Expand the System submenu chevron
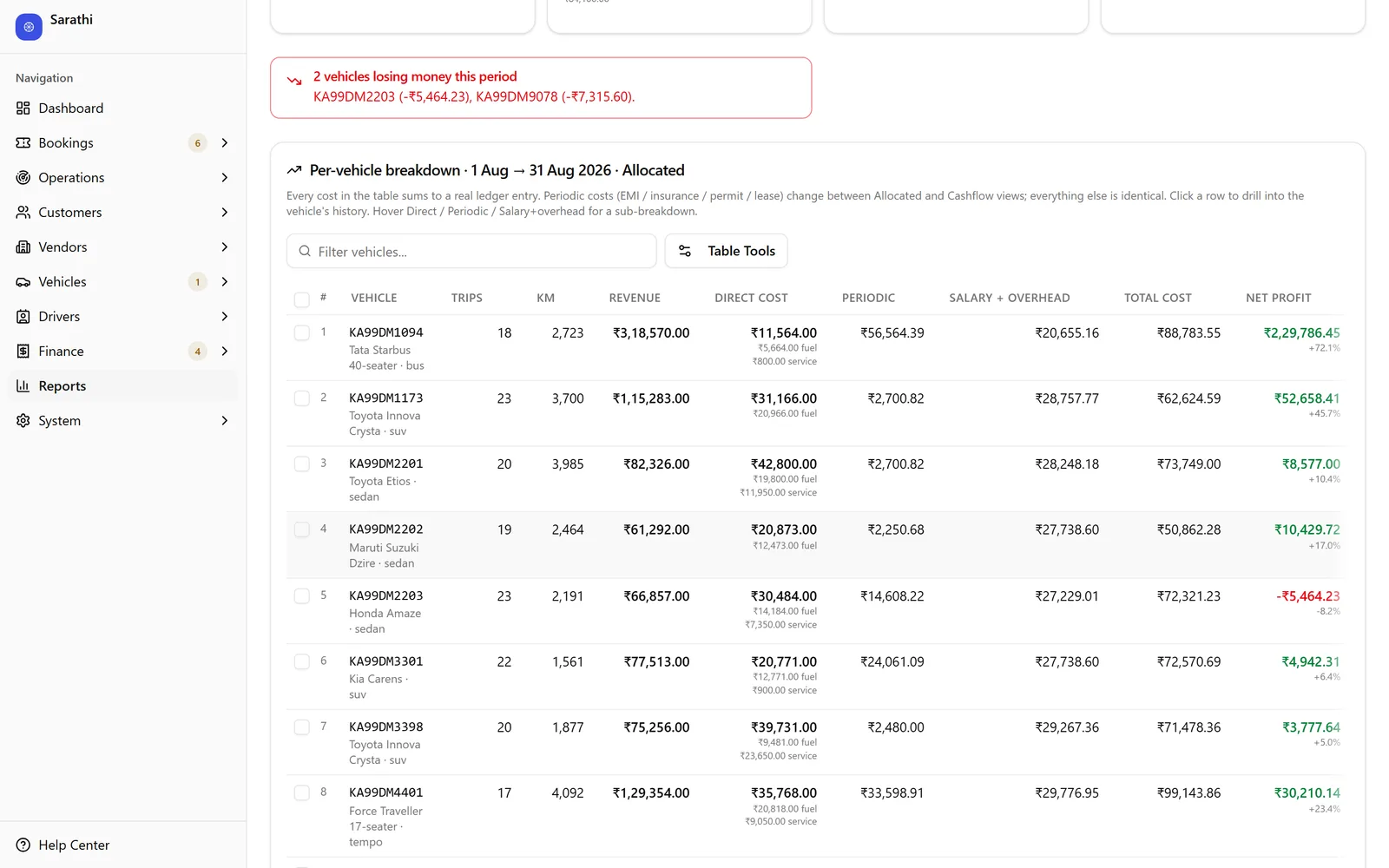Viewport: 1389px width, 868px height. pos(225,421)
